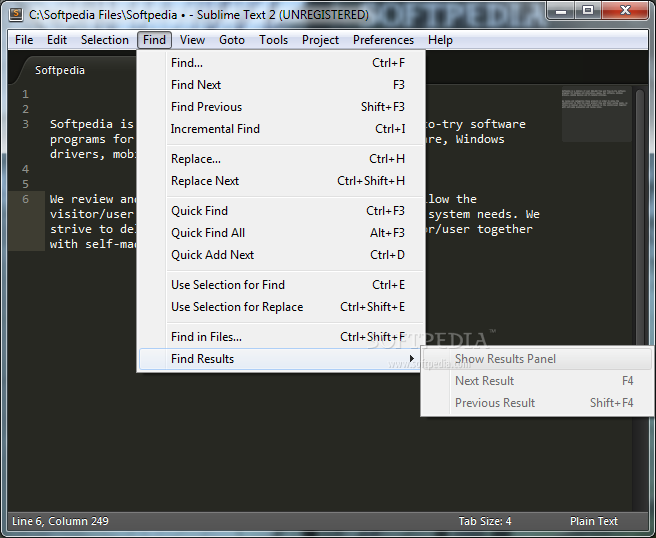Maximize the Sublime Text window
The image size is (656, 538).
pyautogui.click(x=588, y=10)
